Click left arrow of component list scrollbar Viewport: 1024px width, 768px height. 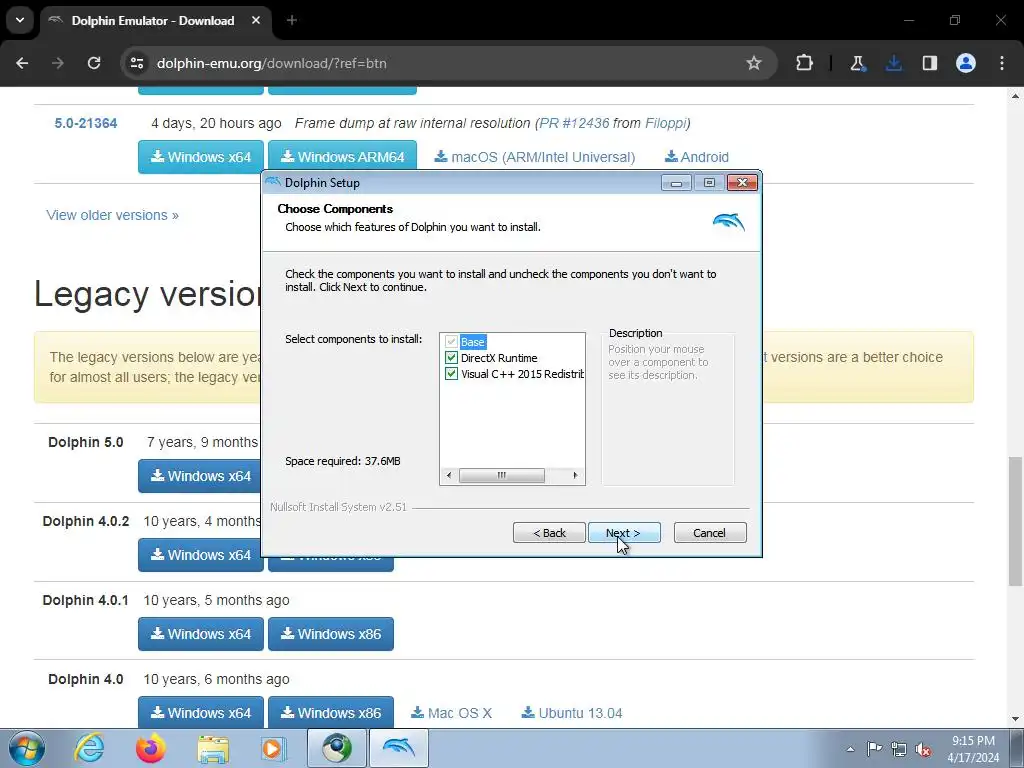pos(449,475)
